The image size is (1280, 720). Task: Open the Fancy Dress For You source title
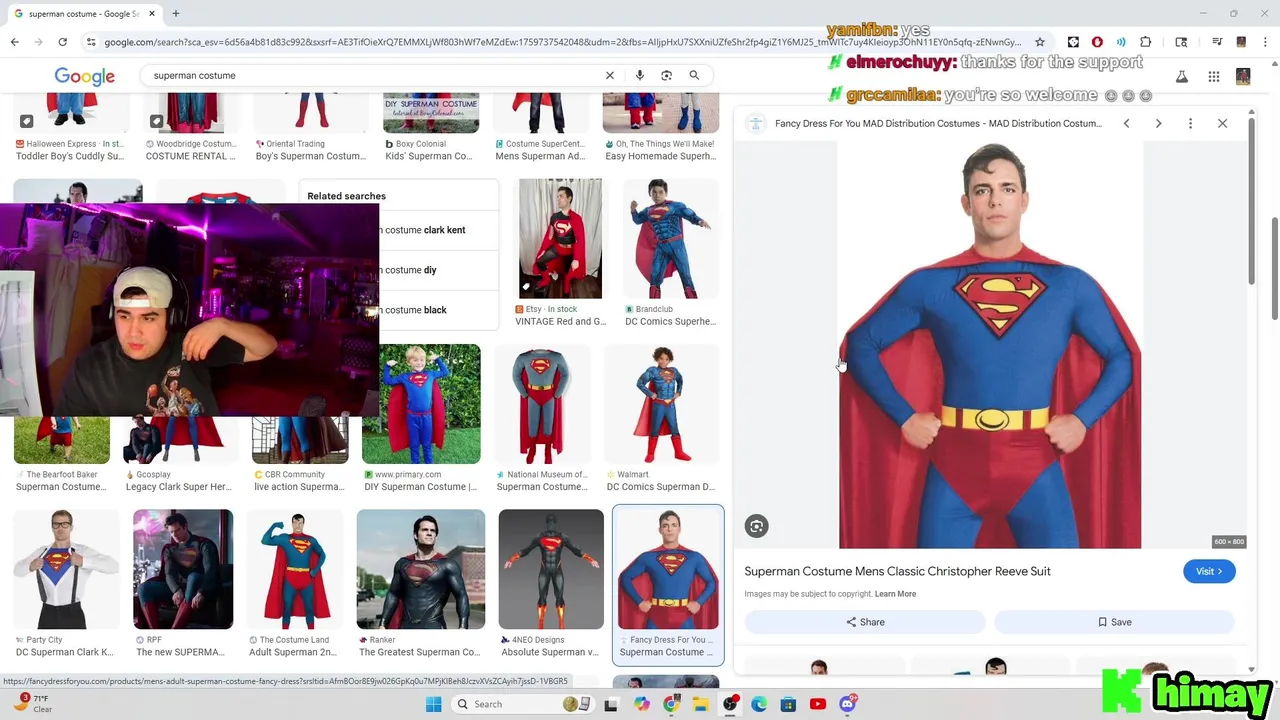click(x=938, y=123)
